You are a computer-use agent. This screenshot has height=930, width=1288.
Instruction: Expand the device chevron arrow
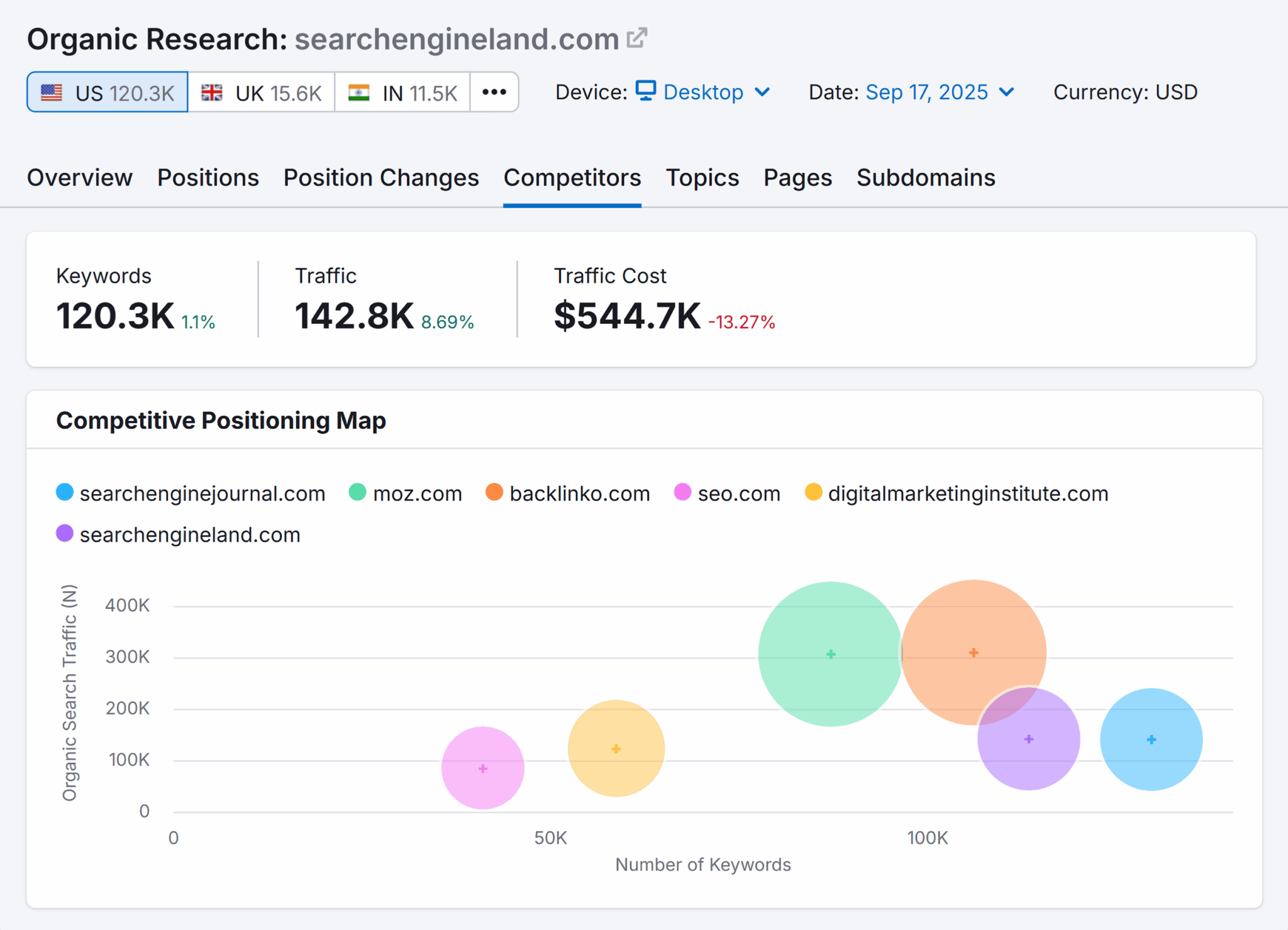click(762, 92)
